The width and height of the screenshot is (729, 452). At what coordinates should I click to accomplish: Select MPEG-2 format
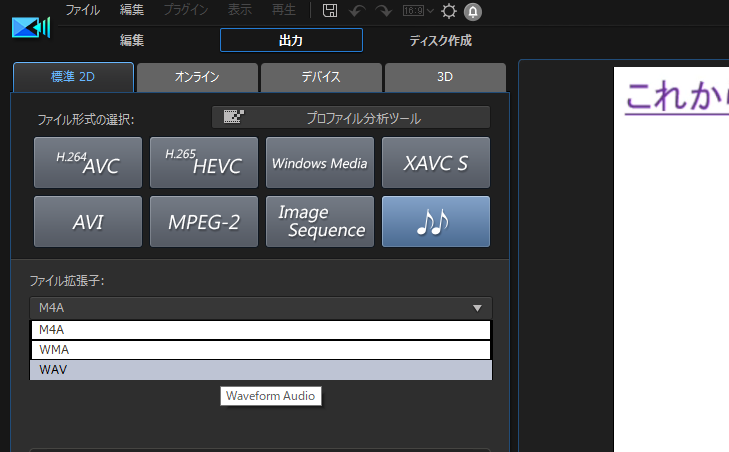point(204,221)
